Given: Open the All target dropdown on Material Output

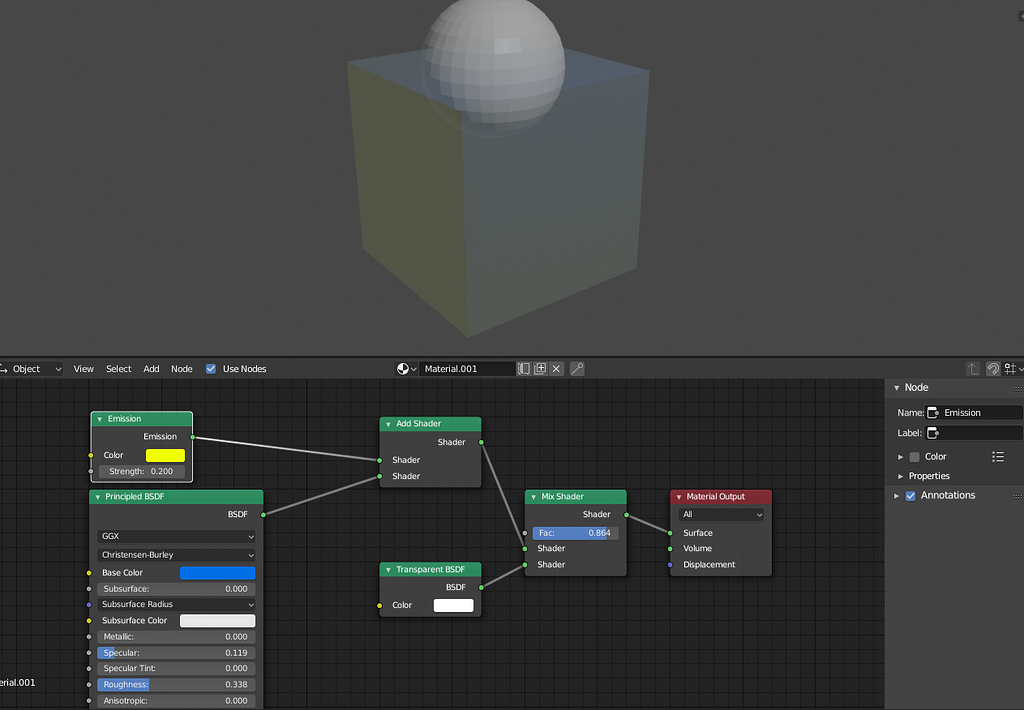Looking at the screenshot, I should coord(720,514).
